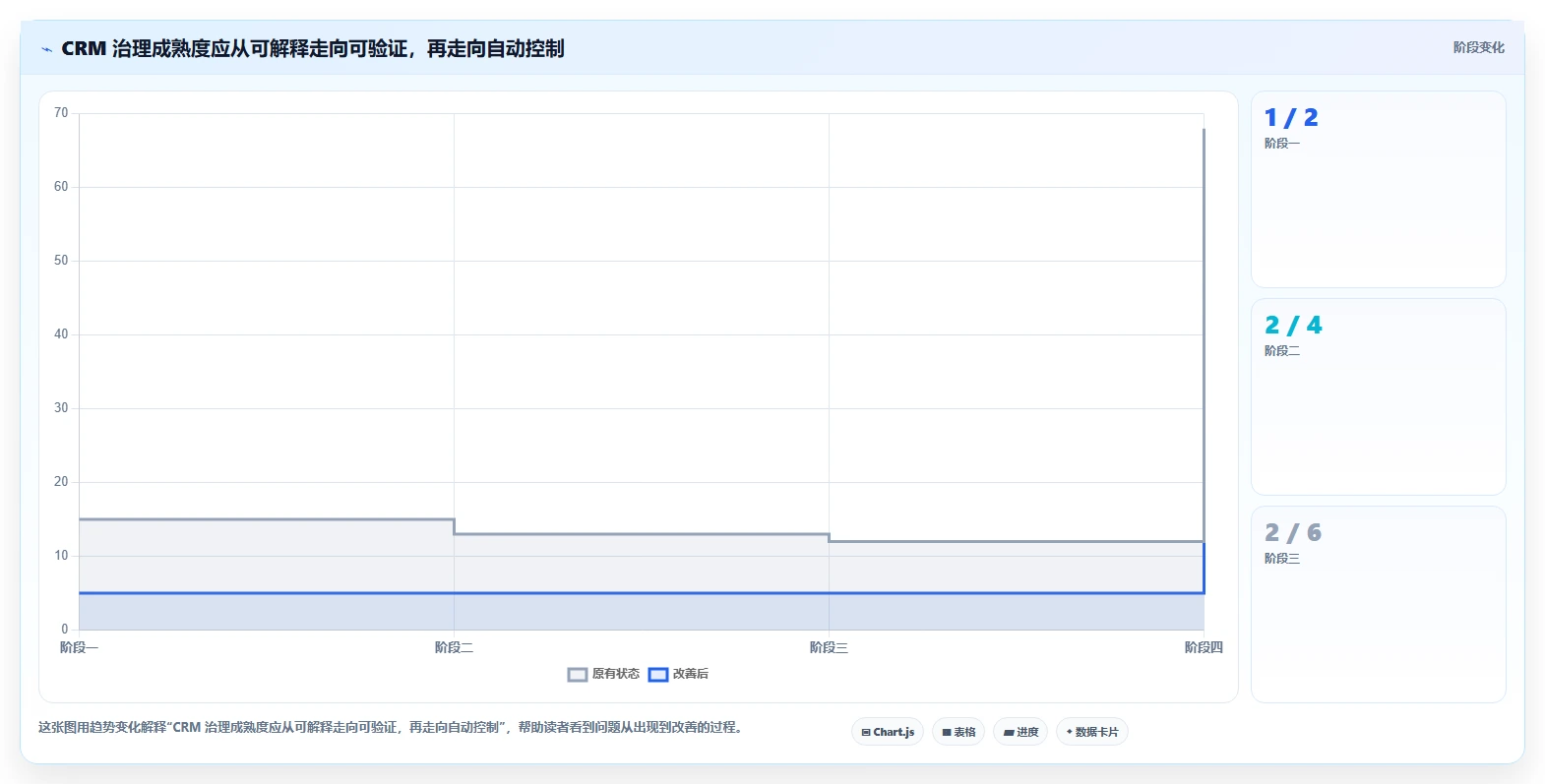This screenshot has width=1545, height=784.
Task: Click the large 2 / 6 value
Action: [1293, 533]
